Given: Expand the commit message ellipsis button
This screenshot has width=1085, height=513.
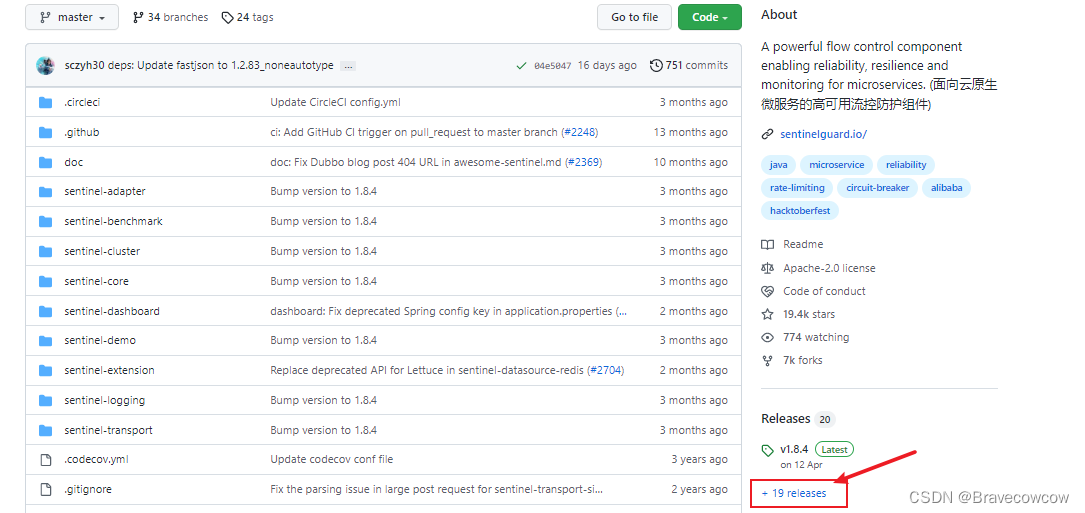Looking at the screenshot, I should [x=348, y=66].
